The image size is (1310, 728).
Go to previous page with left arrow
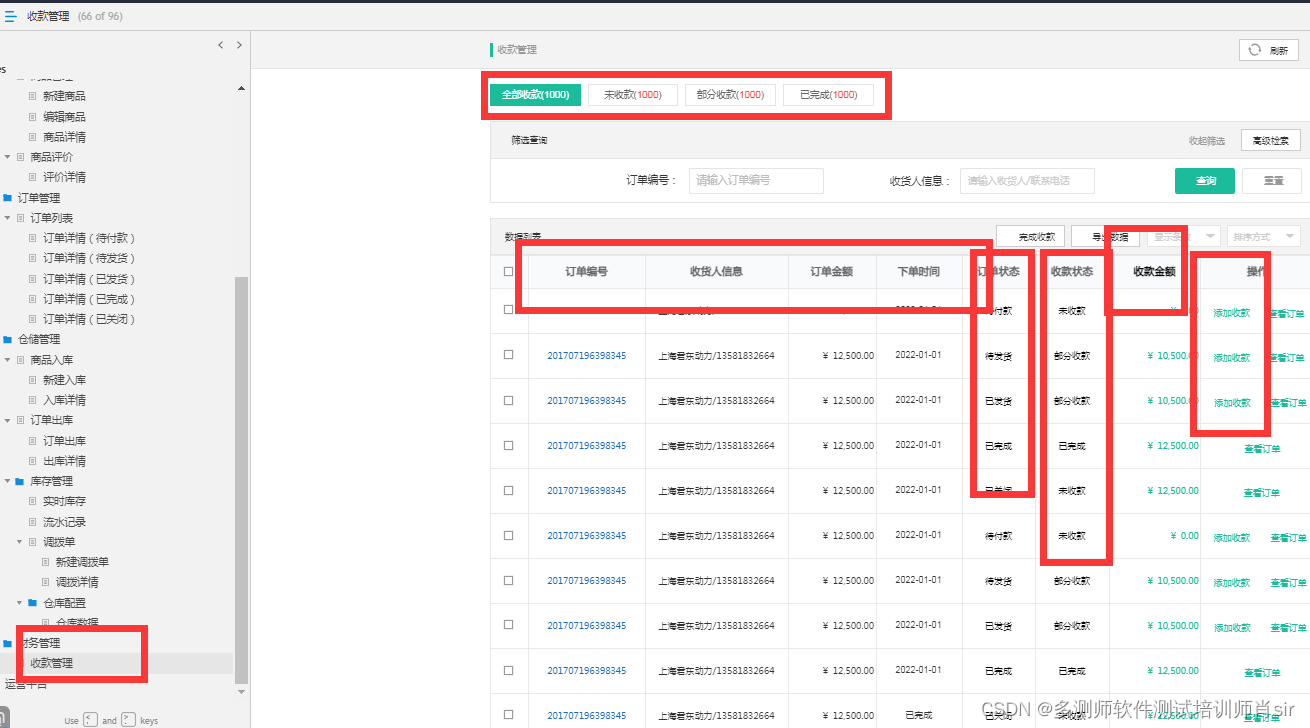[x=221, y=45]
